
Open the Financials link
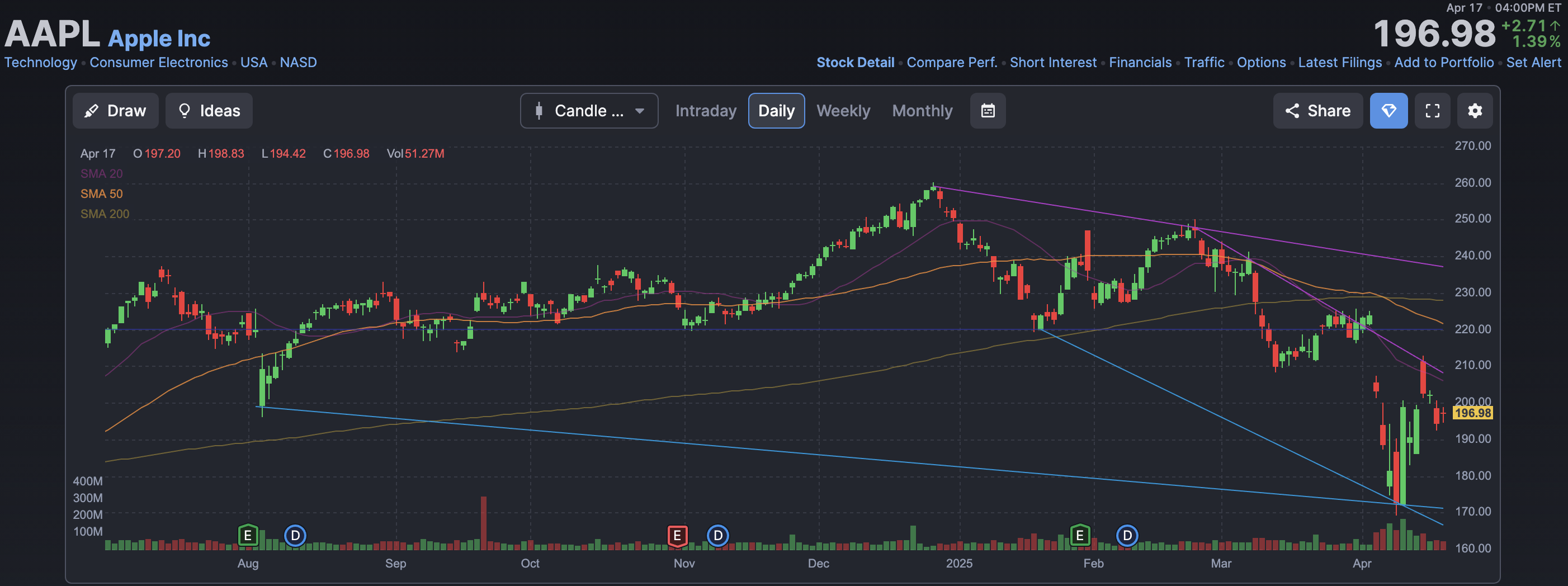1140,63
